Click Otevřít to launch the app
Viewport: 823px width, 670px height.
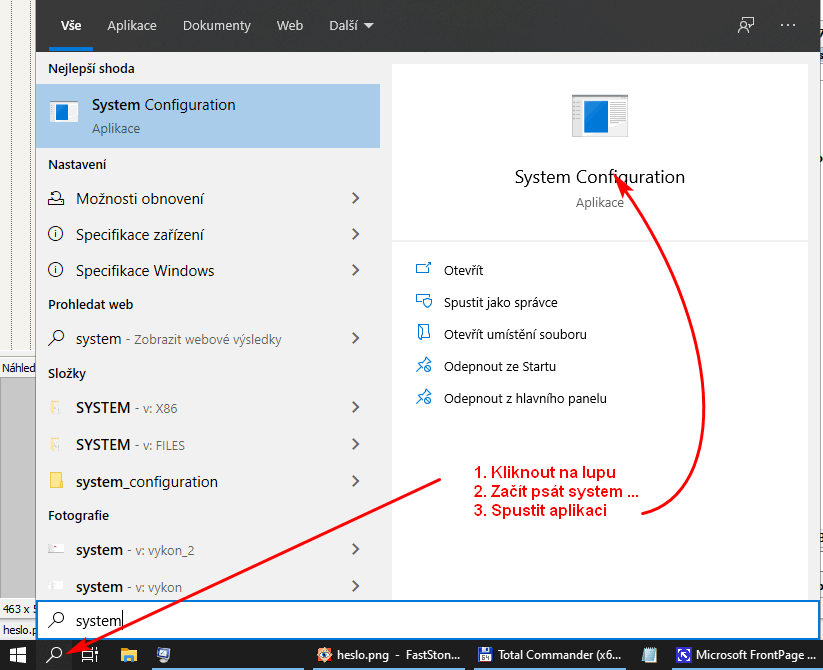click(x=463, y=270)
